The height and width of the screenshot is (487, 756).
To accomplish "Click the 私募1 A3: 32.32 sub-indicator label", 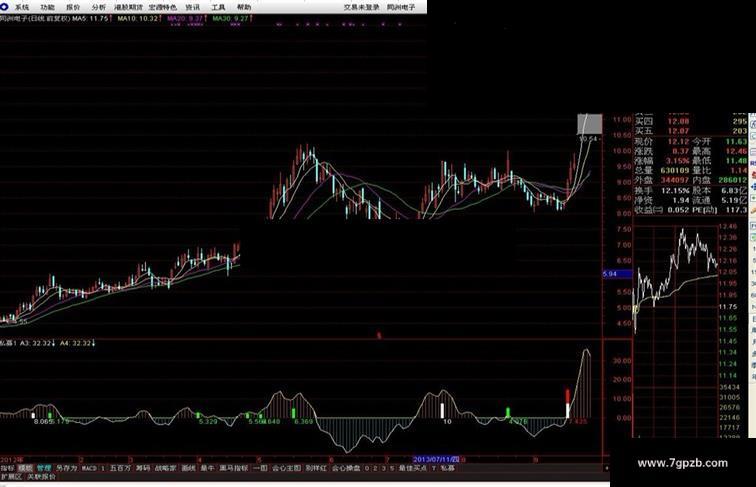I will click(x=27, y=343).
